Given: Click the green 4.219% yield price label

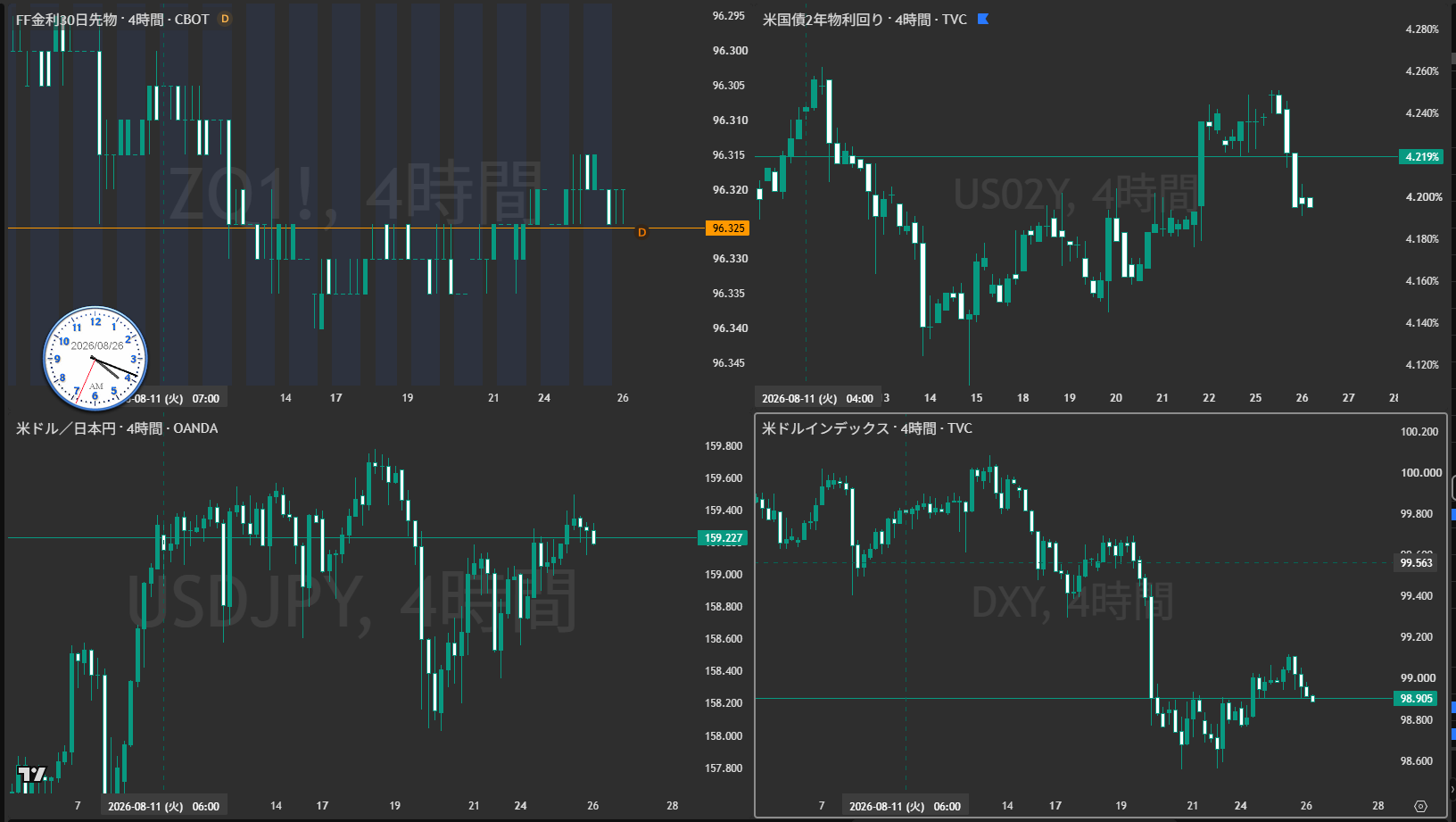Looking at the screenshot, I should 1421,156.
